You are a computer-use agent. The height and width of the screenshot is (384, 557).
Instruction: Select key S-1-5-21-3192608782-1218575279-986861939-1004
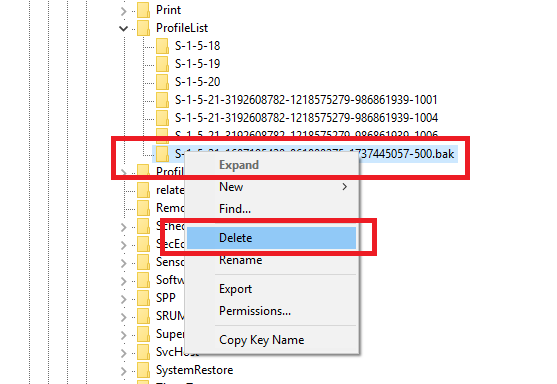(306, 118)
